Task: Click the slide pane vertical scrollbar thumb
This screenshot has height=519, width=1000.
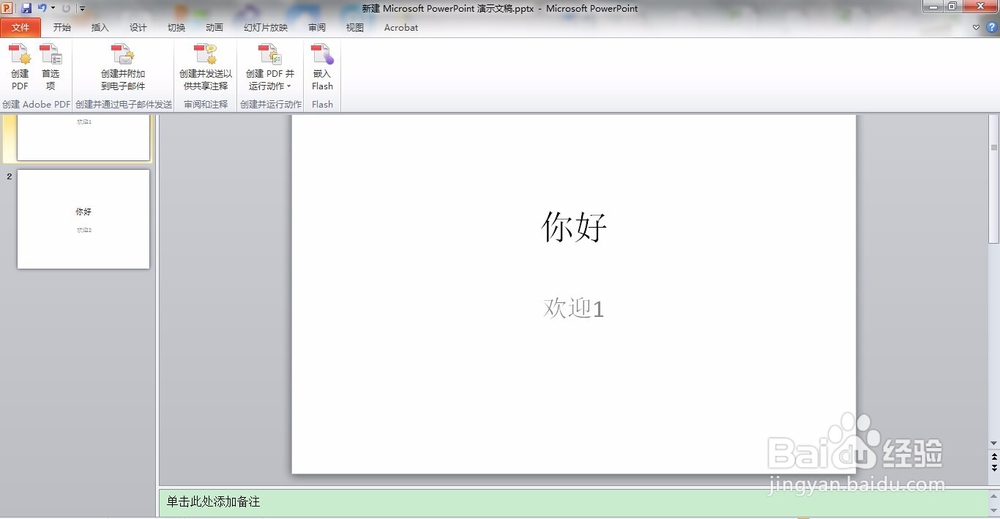Action: coord(994,179)
